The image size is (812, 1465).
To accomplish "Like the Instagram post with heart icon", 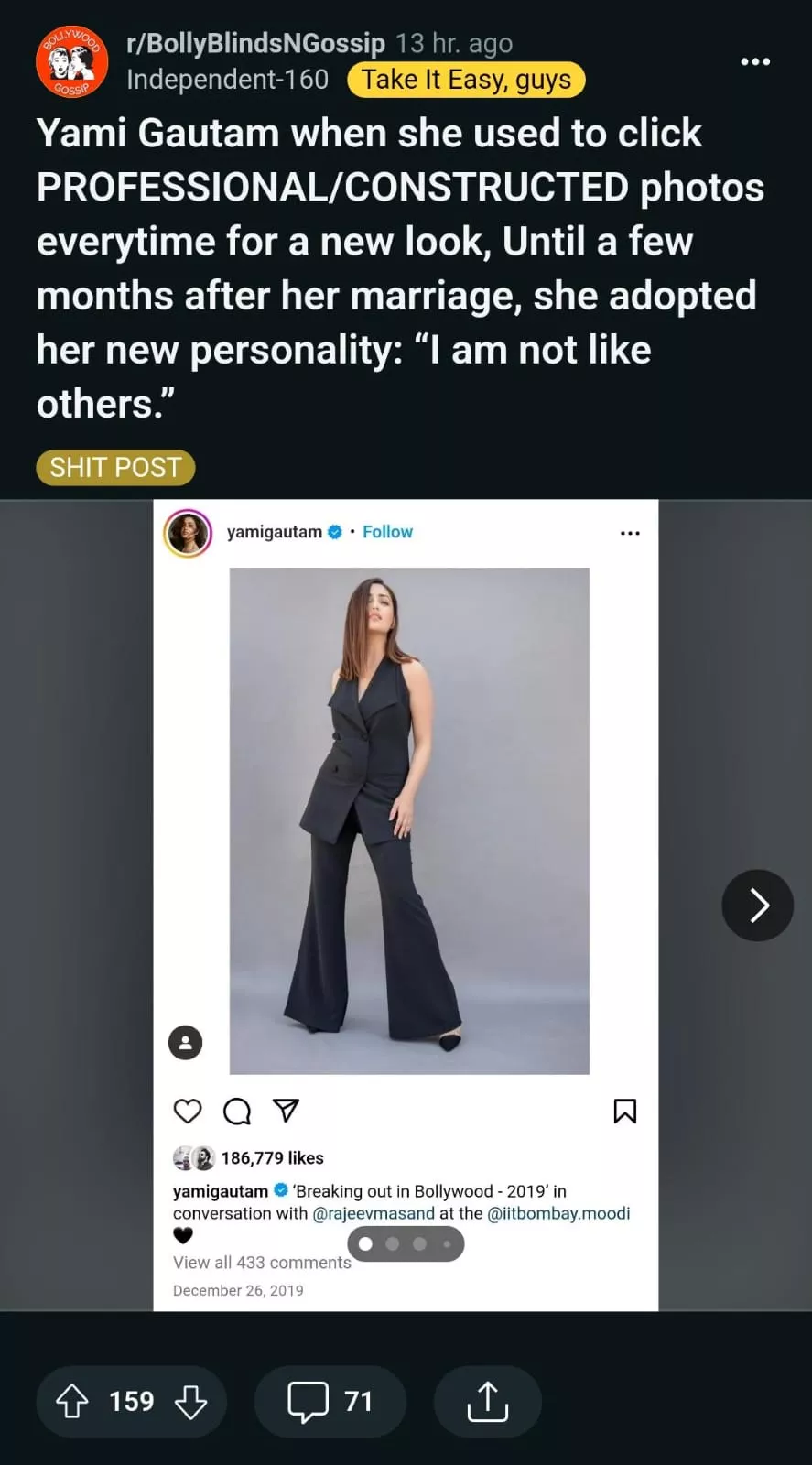I will point(188,1111).
